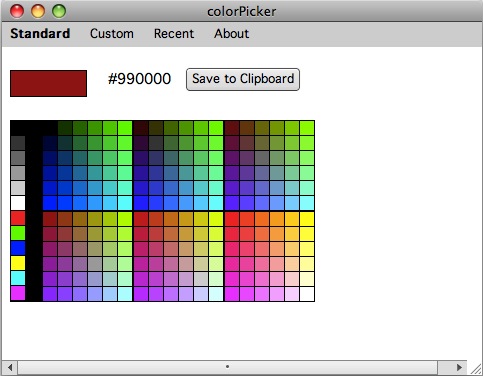
Task: Pick the yellow swatch in the leftmost column
Action: coord(18,263)
